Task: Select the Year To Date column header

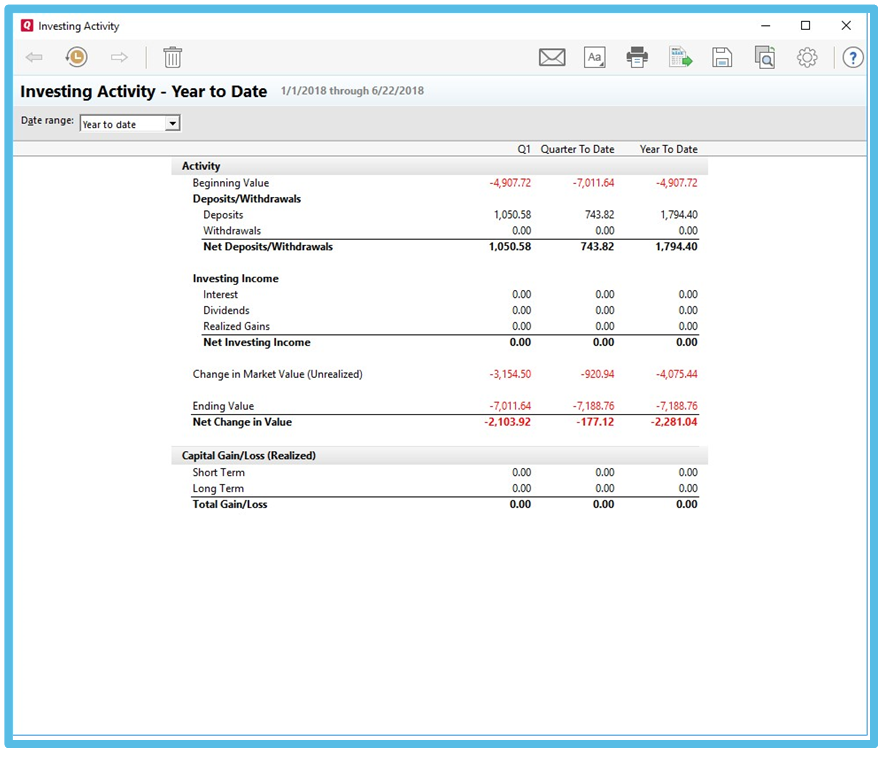Action: (x=668, y=149)
